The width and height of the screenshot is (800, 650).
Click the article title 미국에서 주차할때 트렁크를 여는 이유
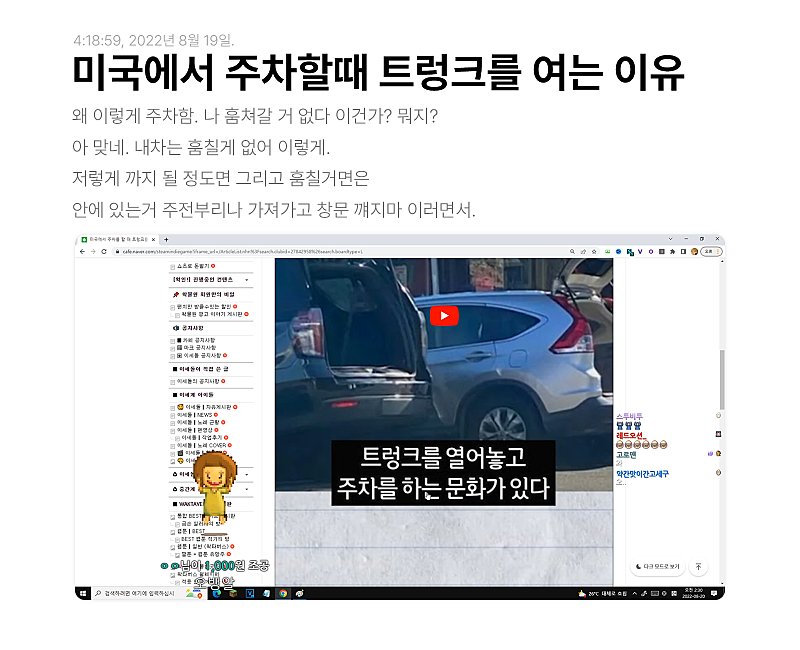click(378, 72)
